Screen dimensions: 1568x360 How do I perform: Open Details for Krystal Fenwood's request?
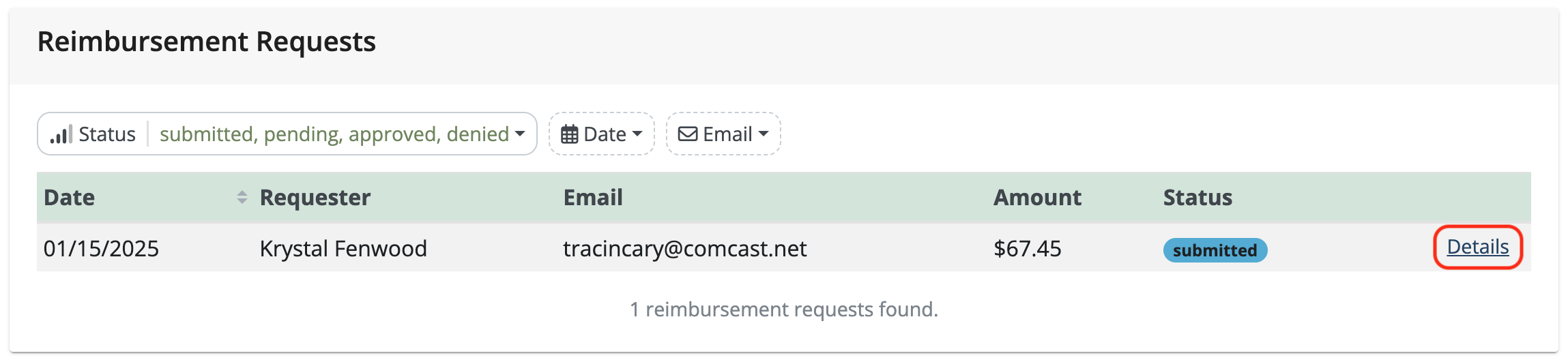click(1478, 247)
